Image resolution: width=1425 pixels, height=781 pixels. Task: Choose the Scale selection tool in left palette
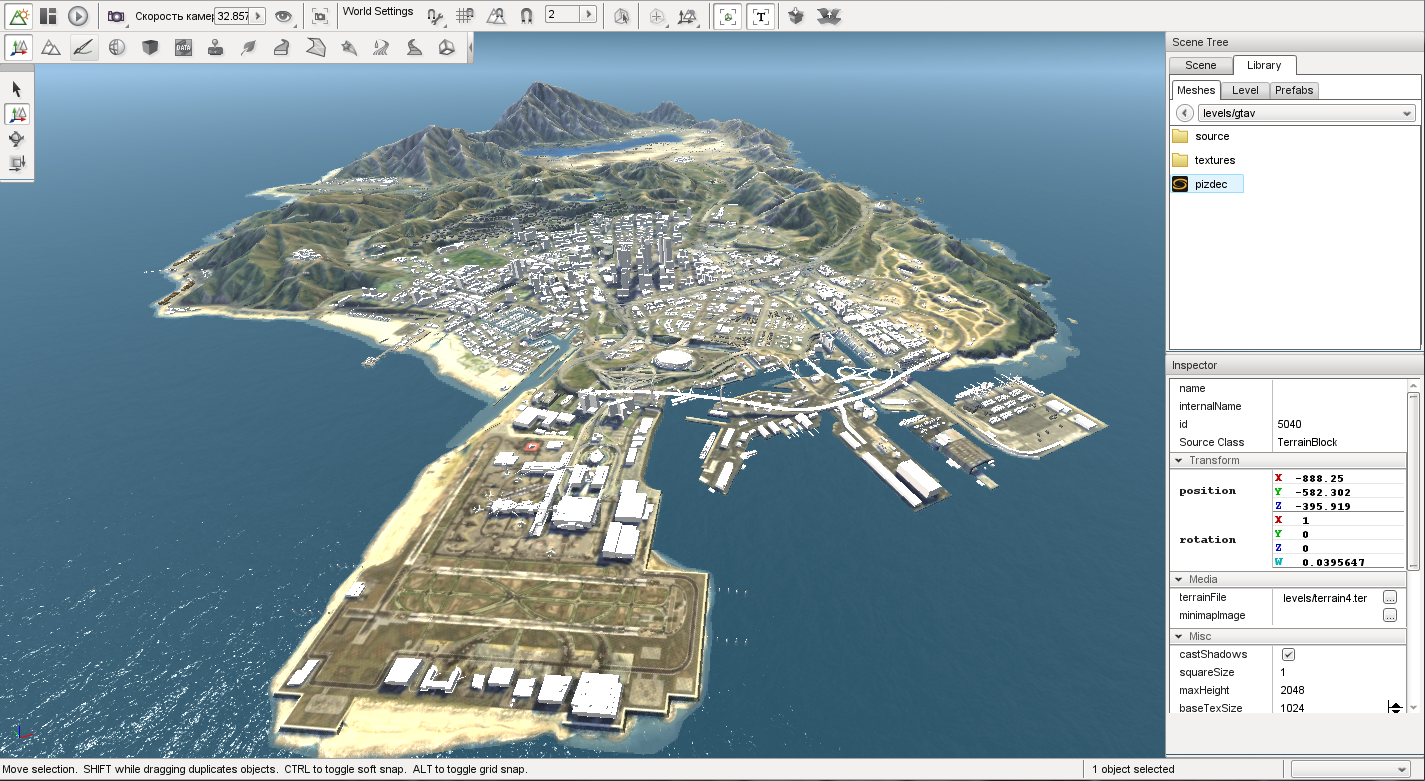[x=17, y=163]
